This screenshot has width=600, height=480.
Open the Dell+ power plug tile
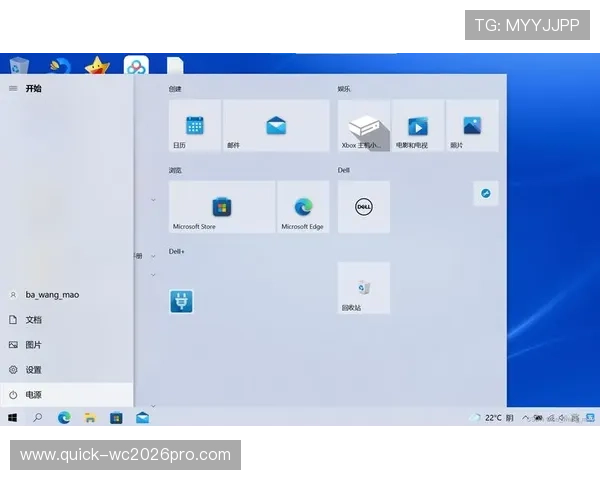(x=181, y=301)
